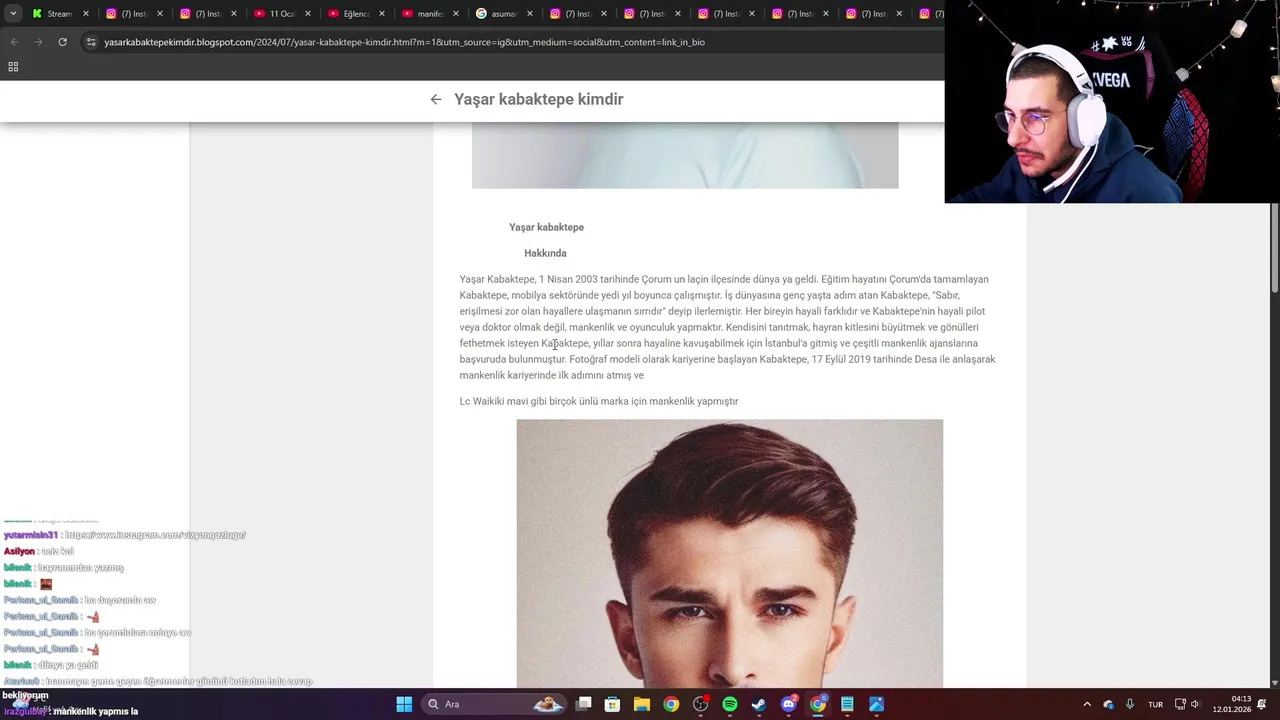Screen dimensions: 1280x720
Task: Click the OneDrive cloud tray icon
Action: (x=1109, y=704)
